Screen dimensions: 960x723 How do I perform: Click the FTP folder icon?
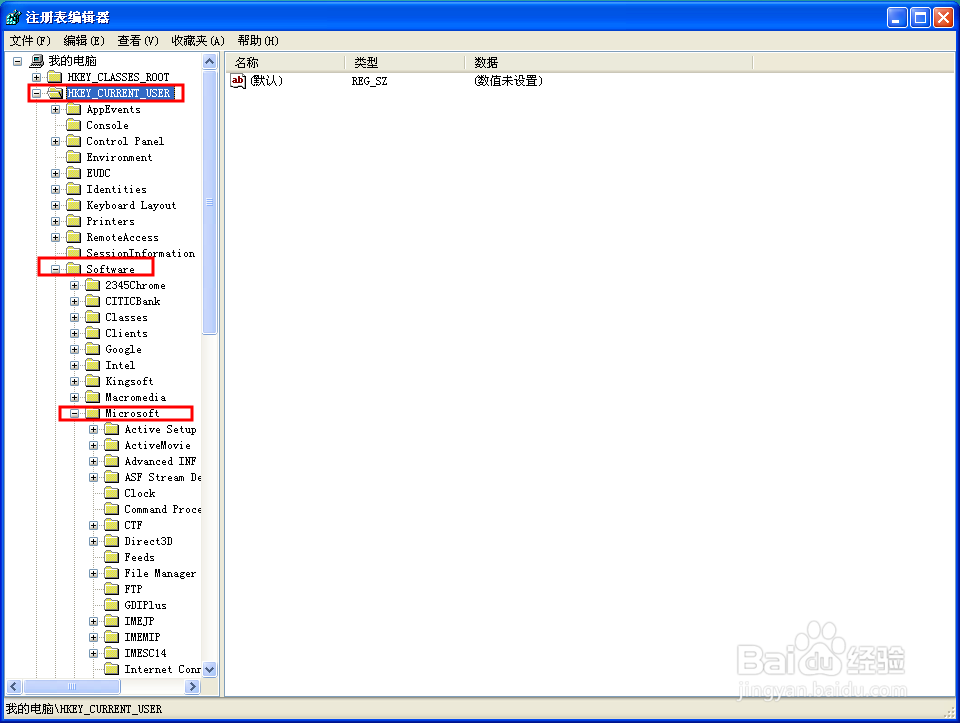point(112,589)
